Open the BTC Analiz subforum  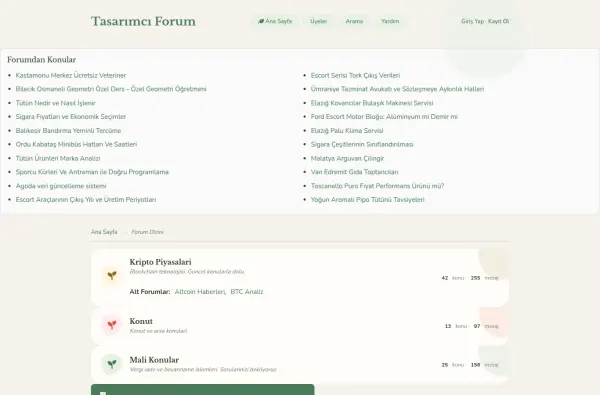point(247,292)
